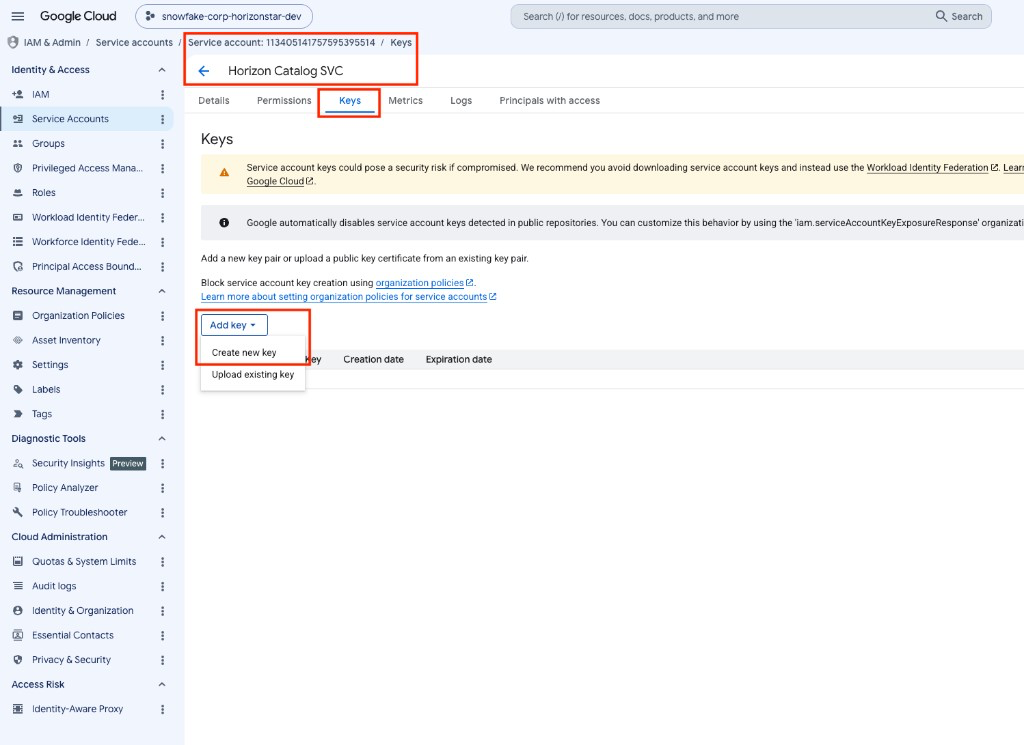Click the Privacy & Security shield icon

[18, 660]
